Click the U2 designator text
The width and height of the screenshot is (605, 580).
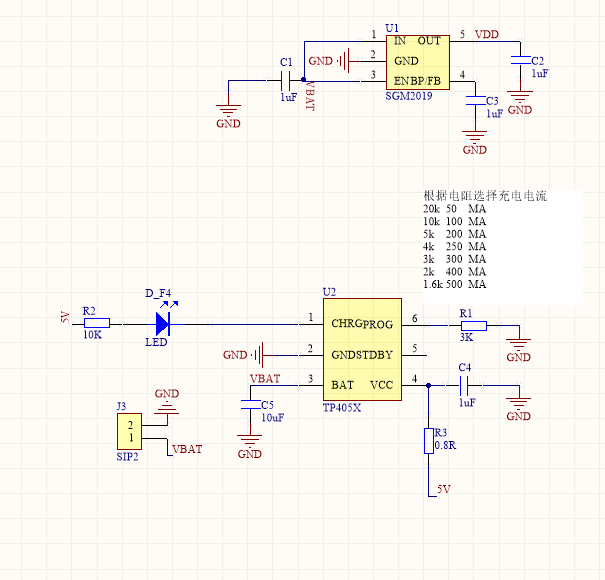(330, 292)
